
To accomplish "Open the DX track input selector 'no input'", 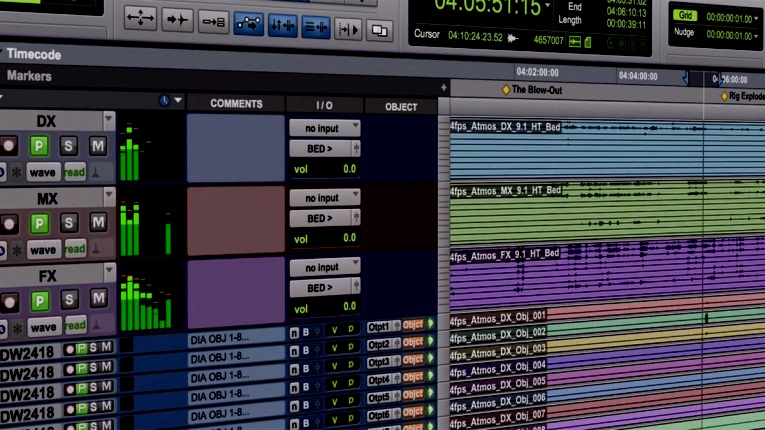I will click(324, 128).
